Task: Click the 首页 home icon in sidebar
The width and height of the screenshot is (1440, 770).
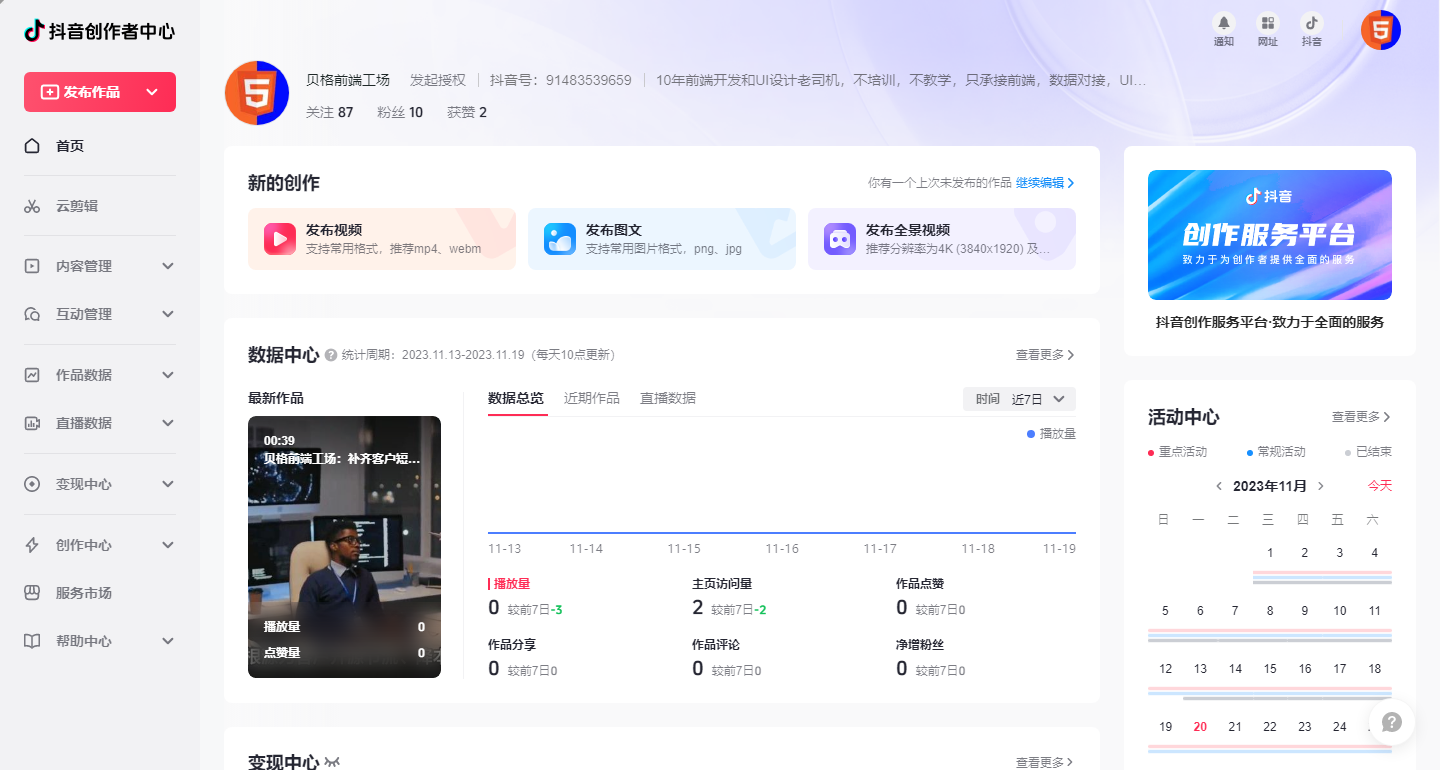Action: [32, 146]
